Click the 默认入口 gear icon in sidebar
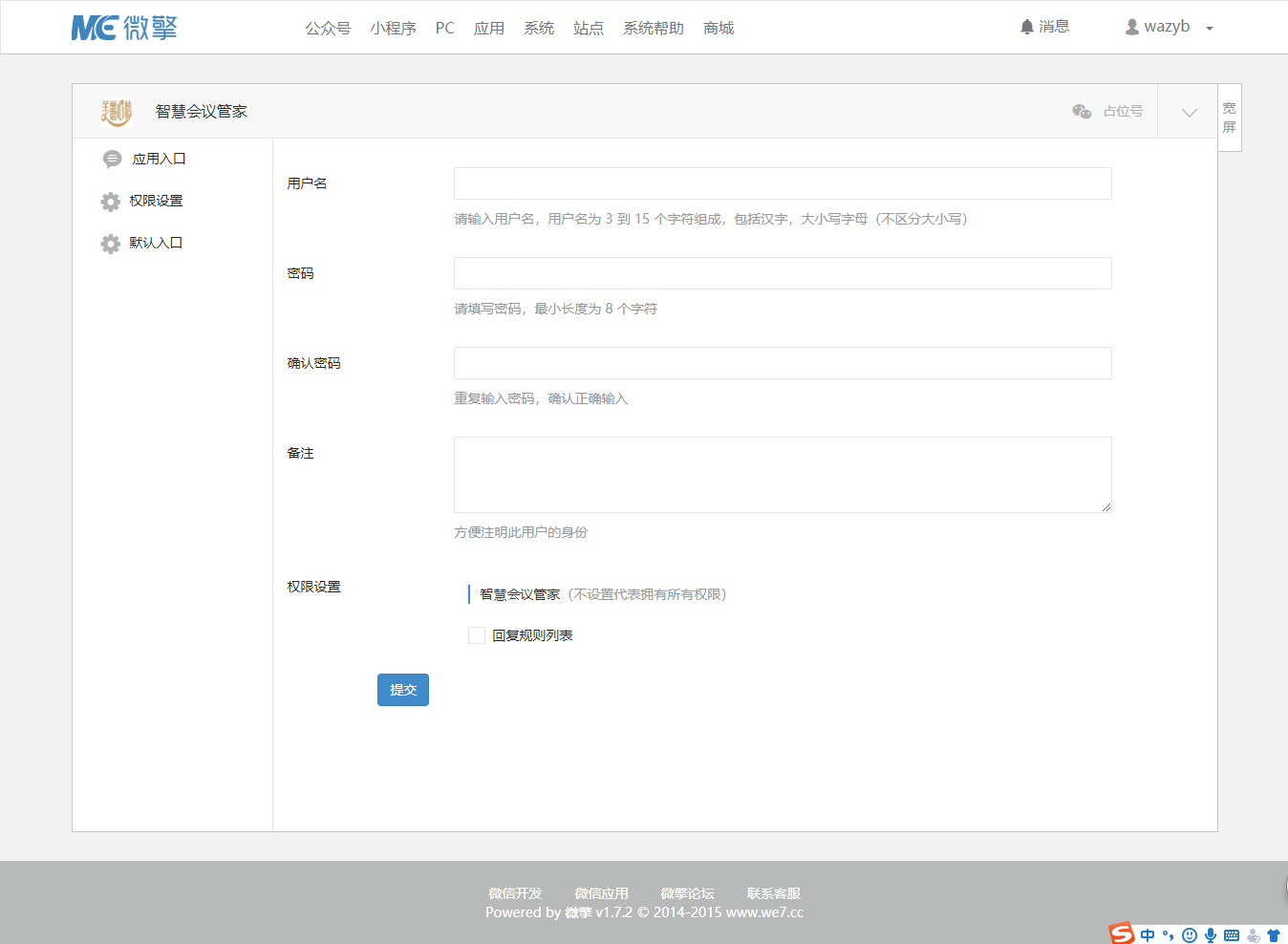 point(111,244)
